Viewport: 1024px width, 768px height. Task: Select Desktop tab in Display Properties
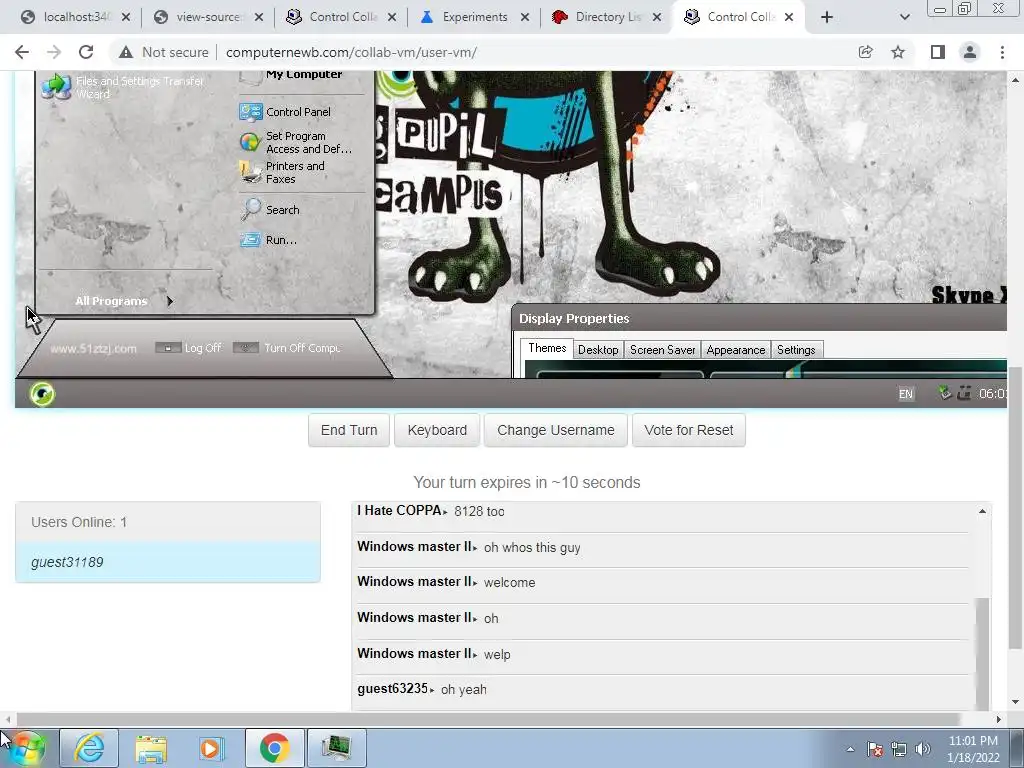598,350
